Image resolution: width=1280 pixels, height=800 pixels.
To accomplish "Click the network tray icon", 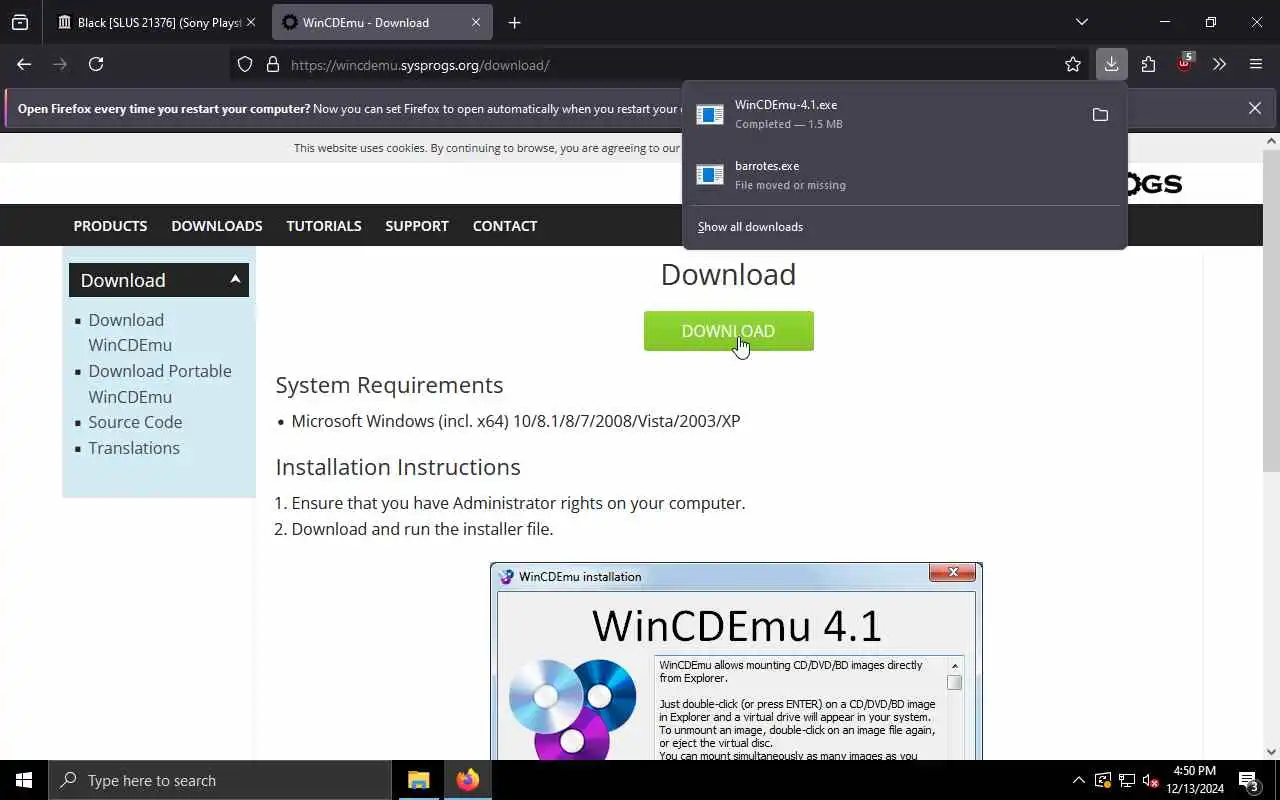I will [x=1127, y=780].
